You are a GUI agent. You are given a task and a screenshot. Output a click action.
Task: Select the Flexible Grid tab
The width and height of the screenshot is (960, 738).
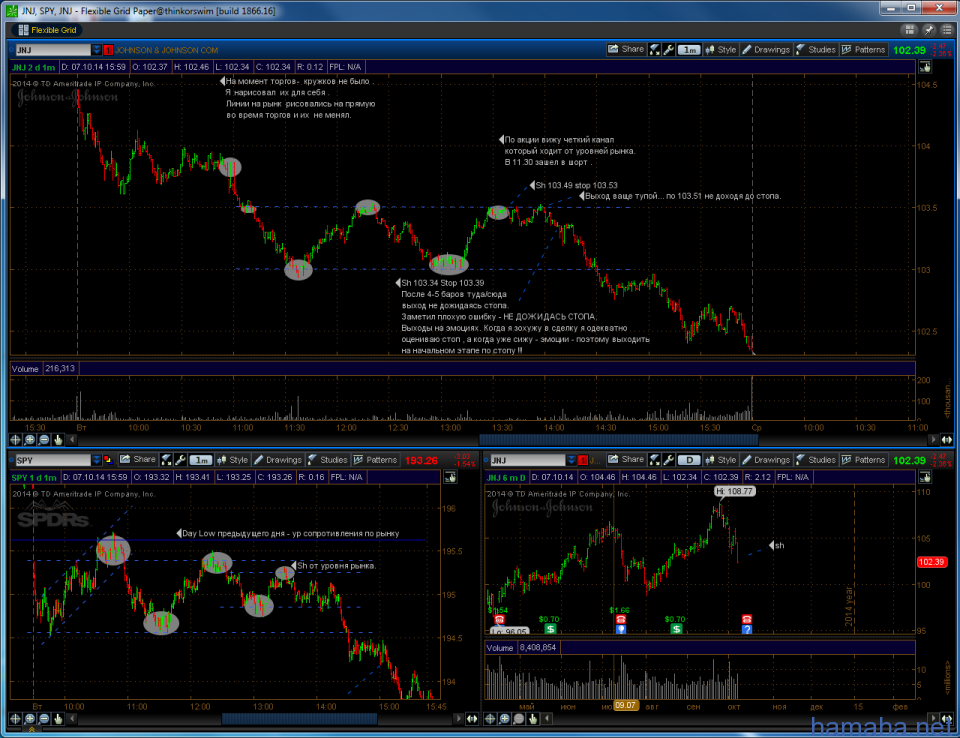coord(47,30)
